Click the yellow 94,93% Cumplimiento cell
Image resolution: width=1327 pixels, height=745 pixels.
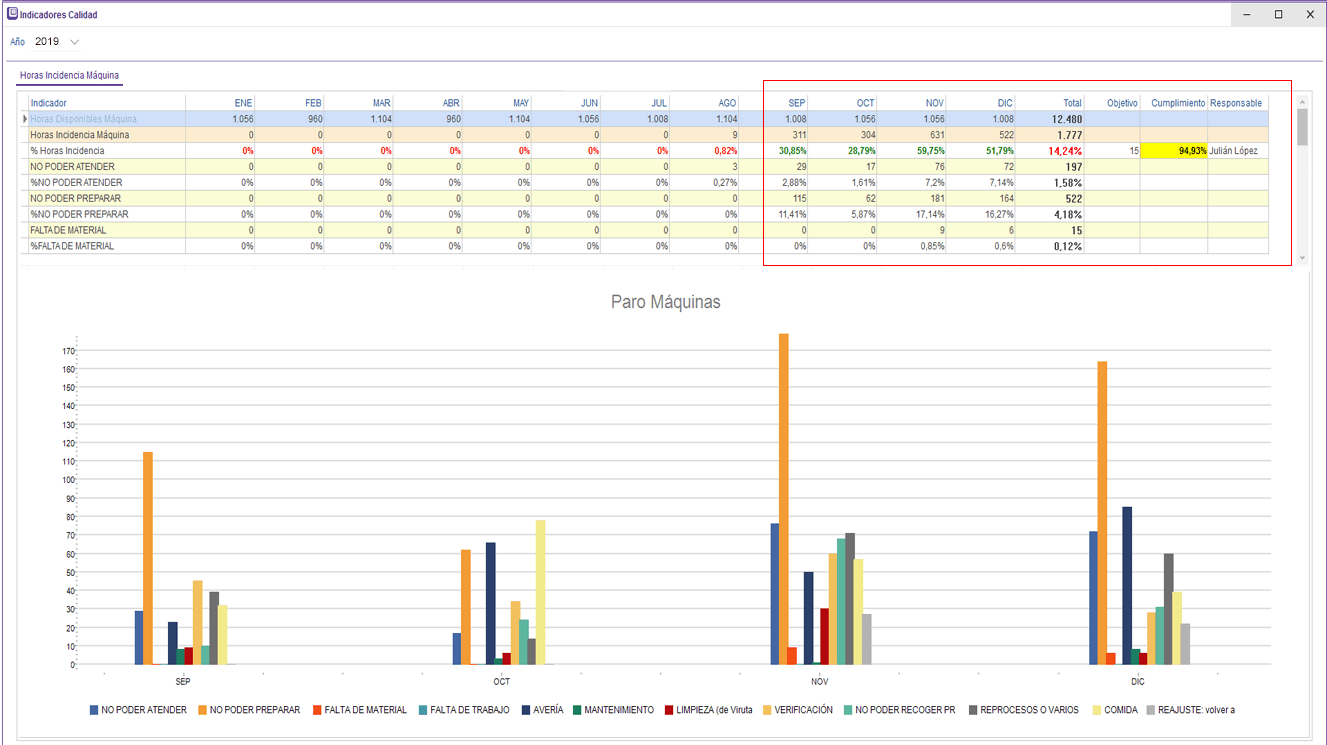coord(1174,151)
